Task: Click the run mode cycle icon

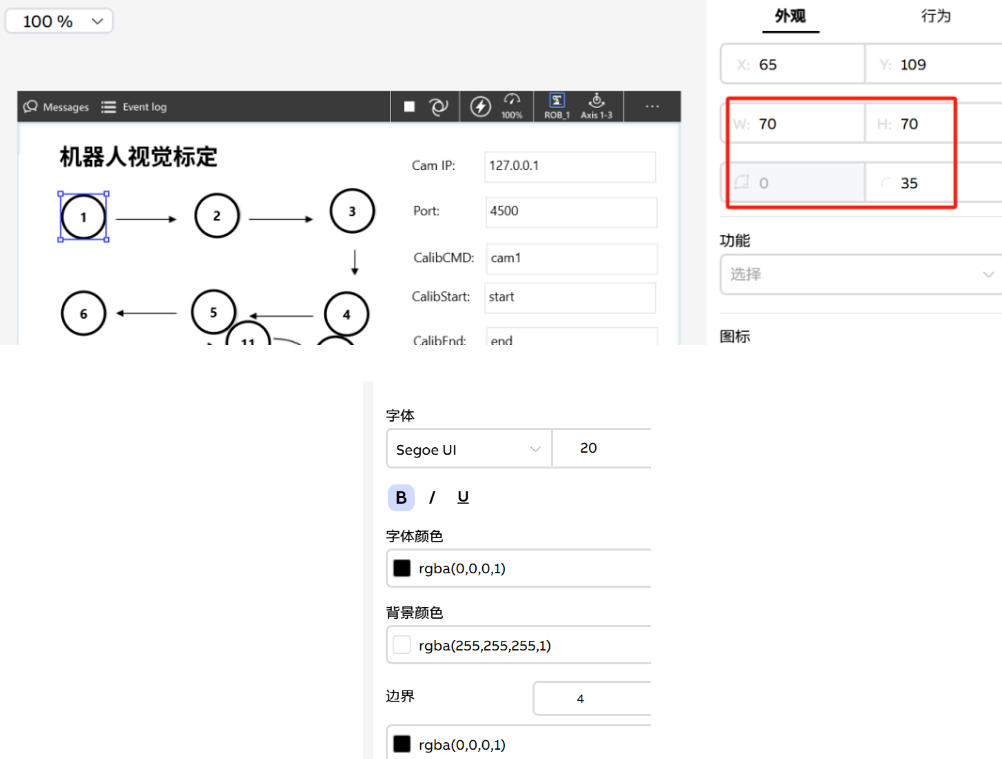Action: click(438, 107)
